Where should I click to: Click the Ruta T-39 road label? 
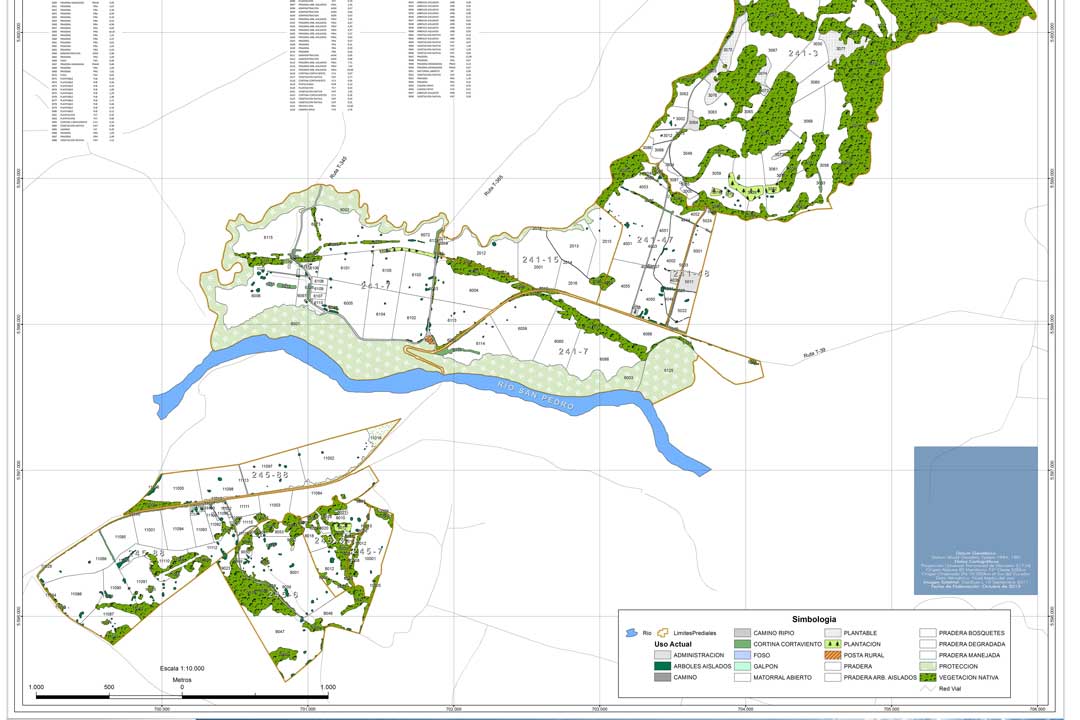click(814, 352)
